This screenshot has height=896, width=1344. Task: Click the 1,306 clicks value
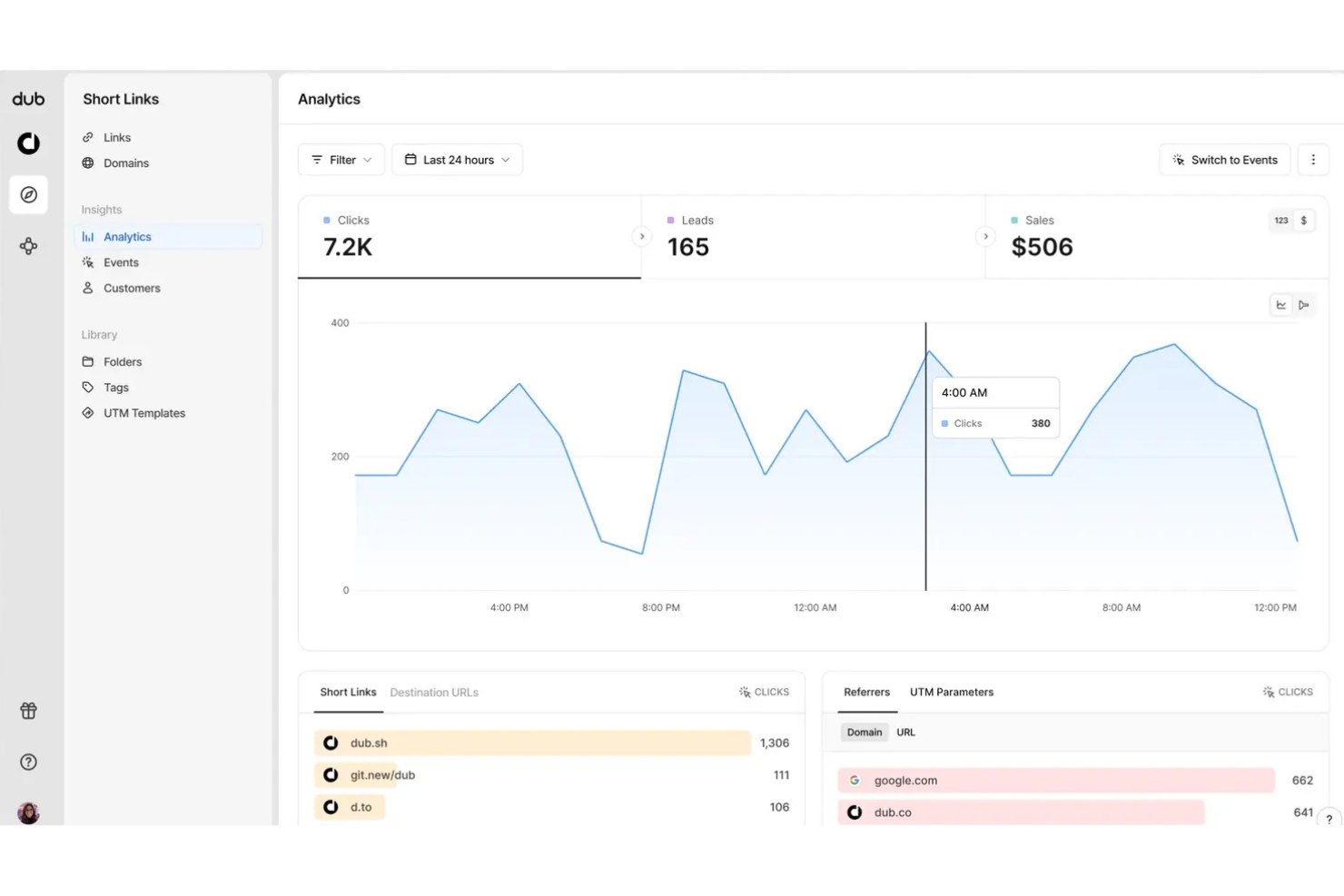pyautogui.click(x=775, y=743)
